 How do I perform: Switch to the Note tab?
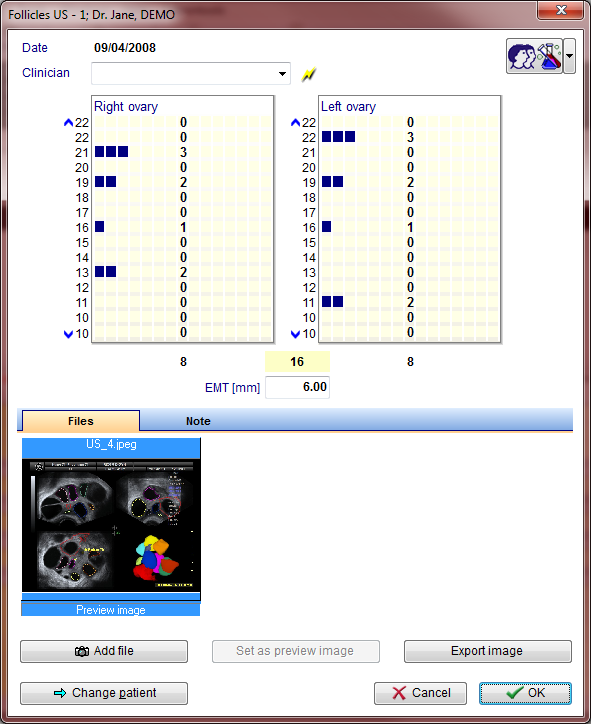[x=198, y=421]
